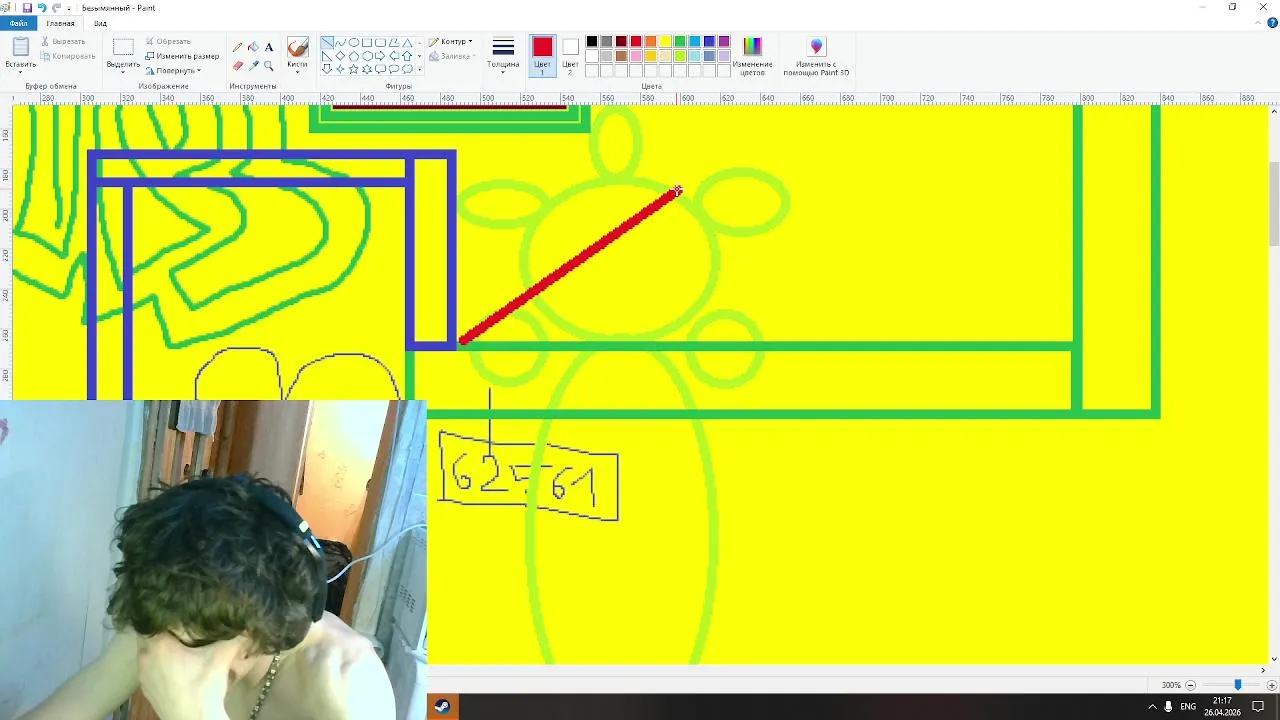Expand the Выделить selection dropdown arrow

(x=123, y=70)
